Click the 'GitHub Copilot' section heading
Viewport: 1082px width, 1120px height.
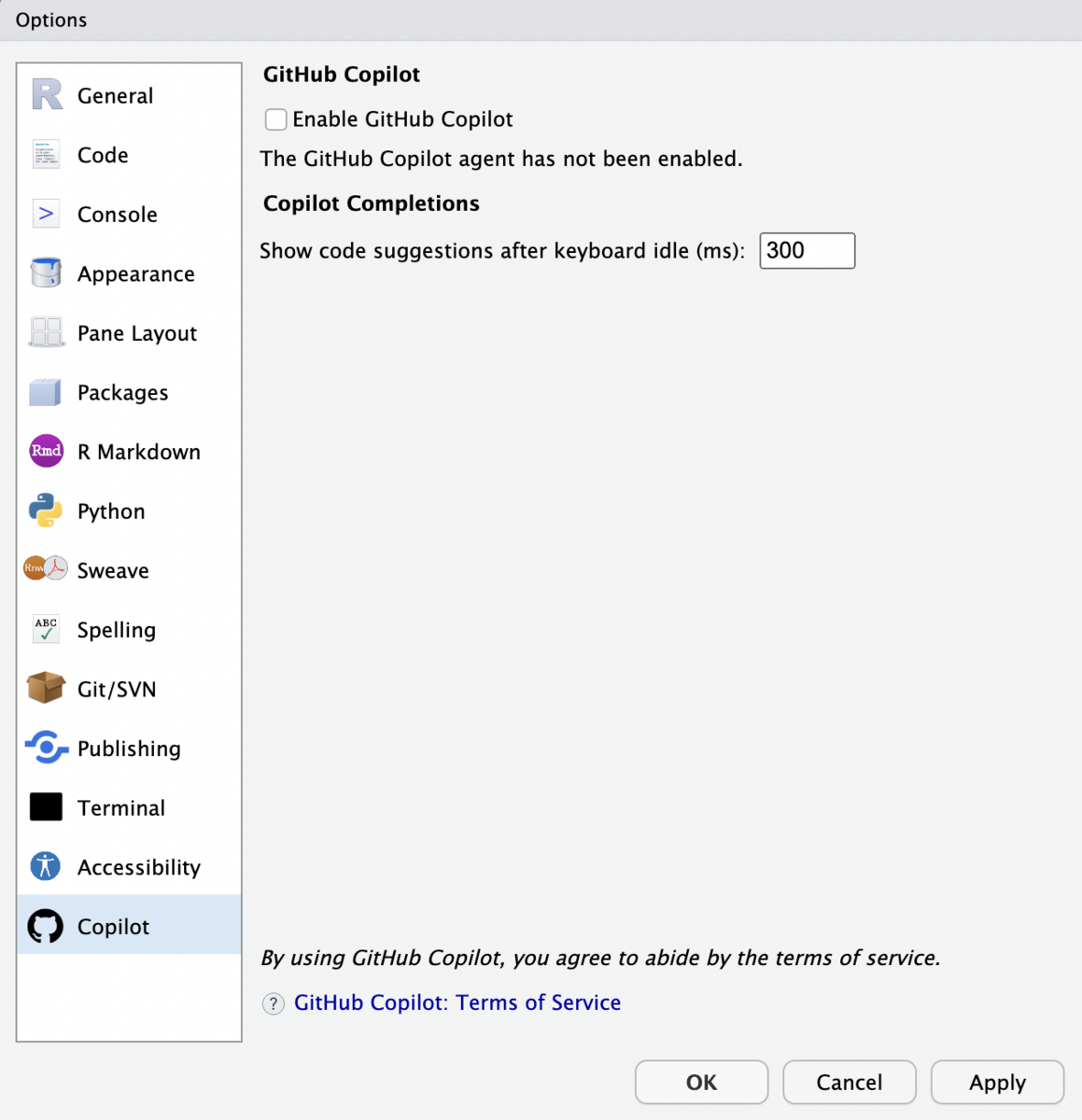[341, 75]
